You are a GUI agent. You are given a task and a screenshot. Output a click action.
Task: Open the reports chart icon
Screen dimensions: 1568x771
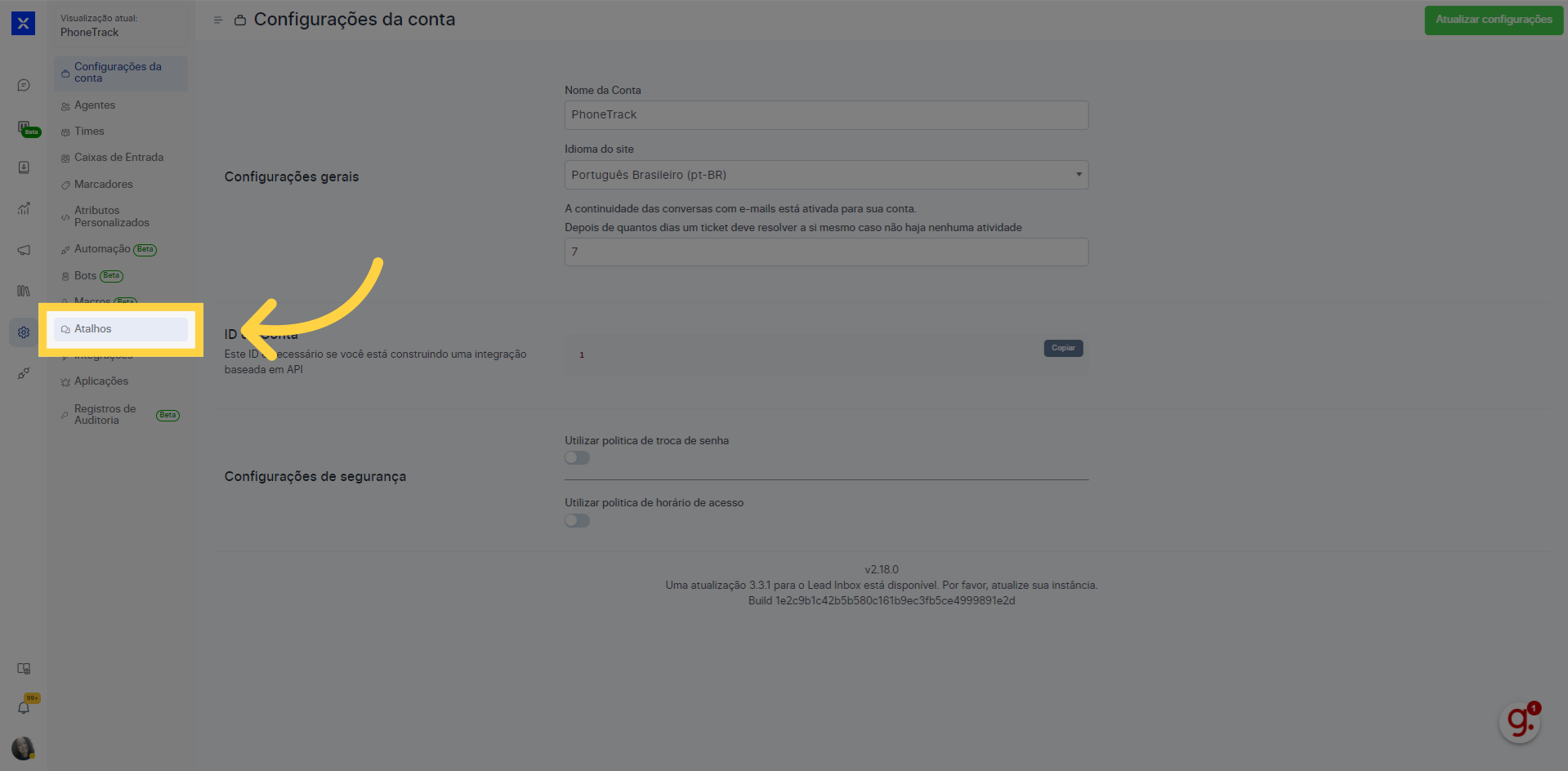(24, 208)
